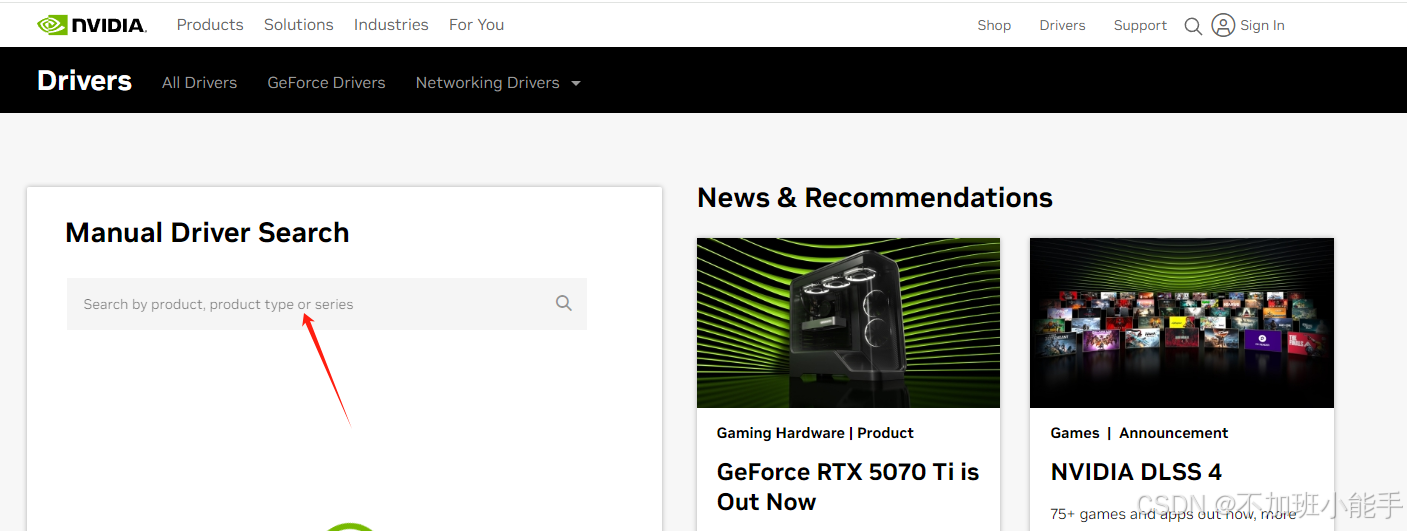
Task: Expand the Networking Drivers dropdown arrow
Action: click(576, 83)
